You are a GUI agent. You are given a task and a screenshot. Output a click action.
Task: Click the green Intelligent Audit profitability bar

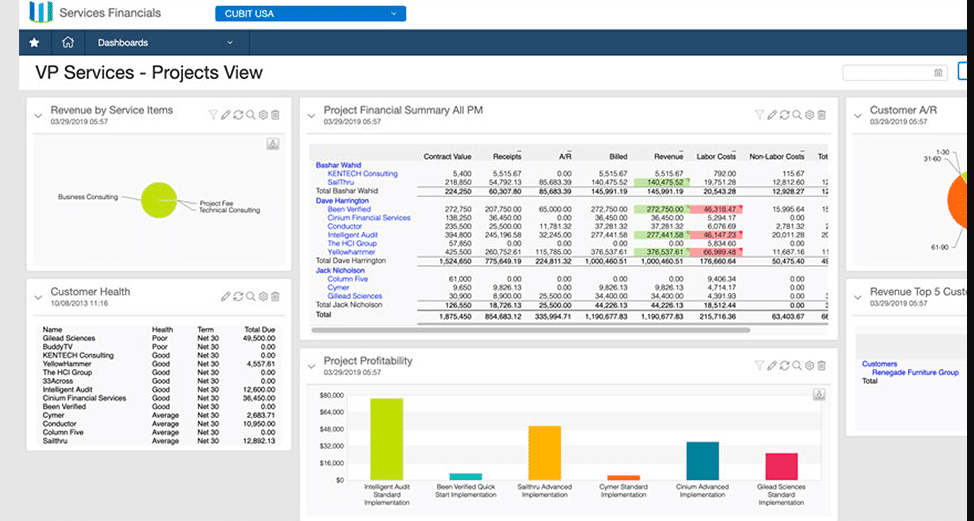[386, 439]
